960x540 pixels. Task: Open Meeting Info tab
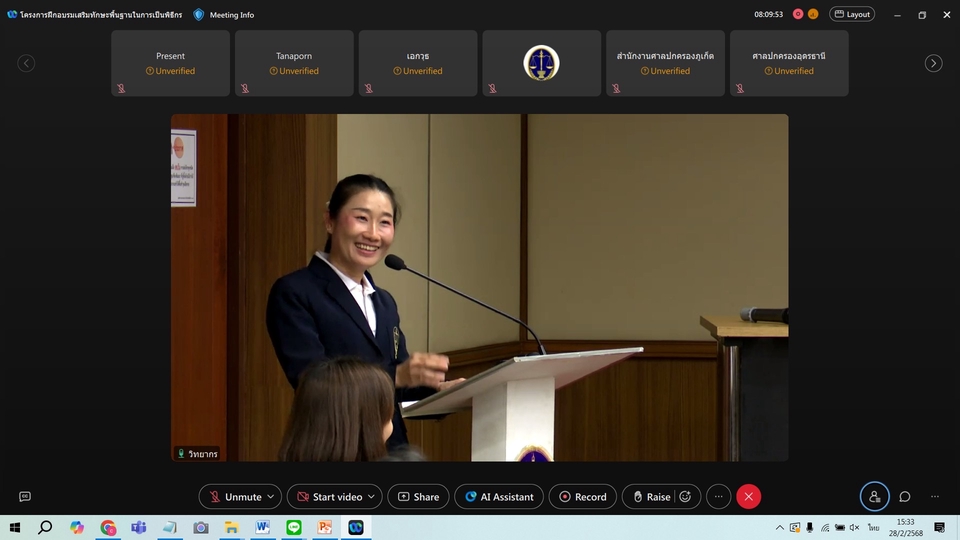pyautogui.click(x=224, y=14)
